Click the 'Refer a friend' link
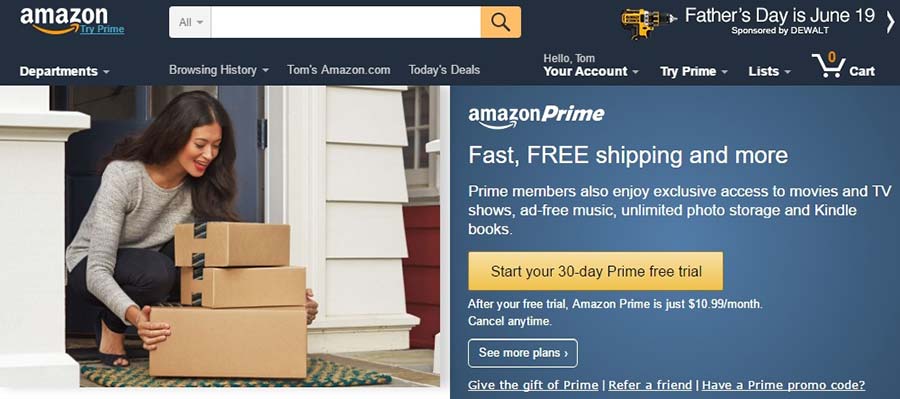Viewport: 900px width, 399px height. click(x=650, y=385)
